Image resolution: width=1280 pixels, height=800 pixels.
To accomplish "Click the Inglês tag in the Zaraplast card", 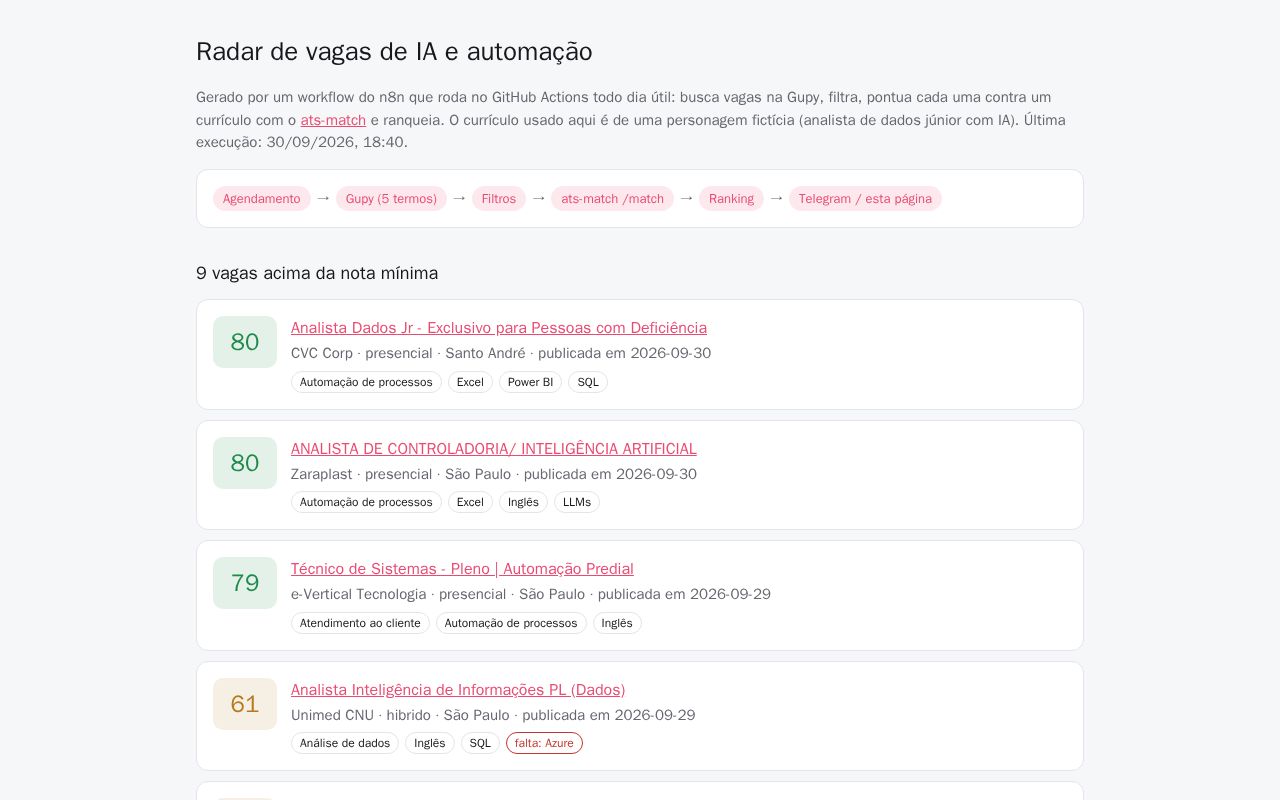I will click(x=523, y=502).
